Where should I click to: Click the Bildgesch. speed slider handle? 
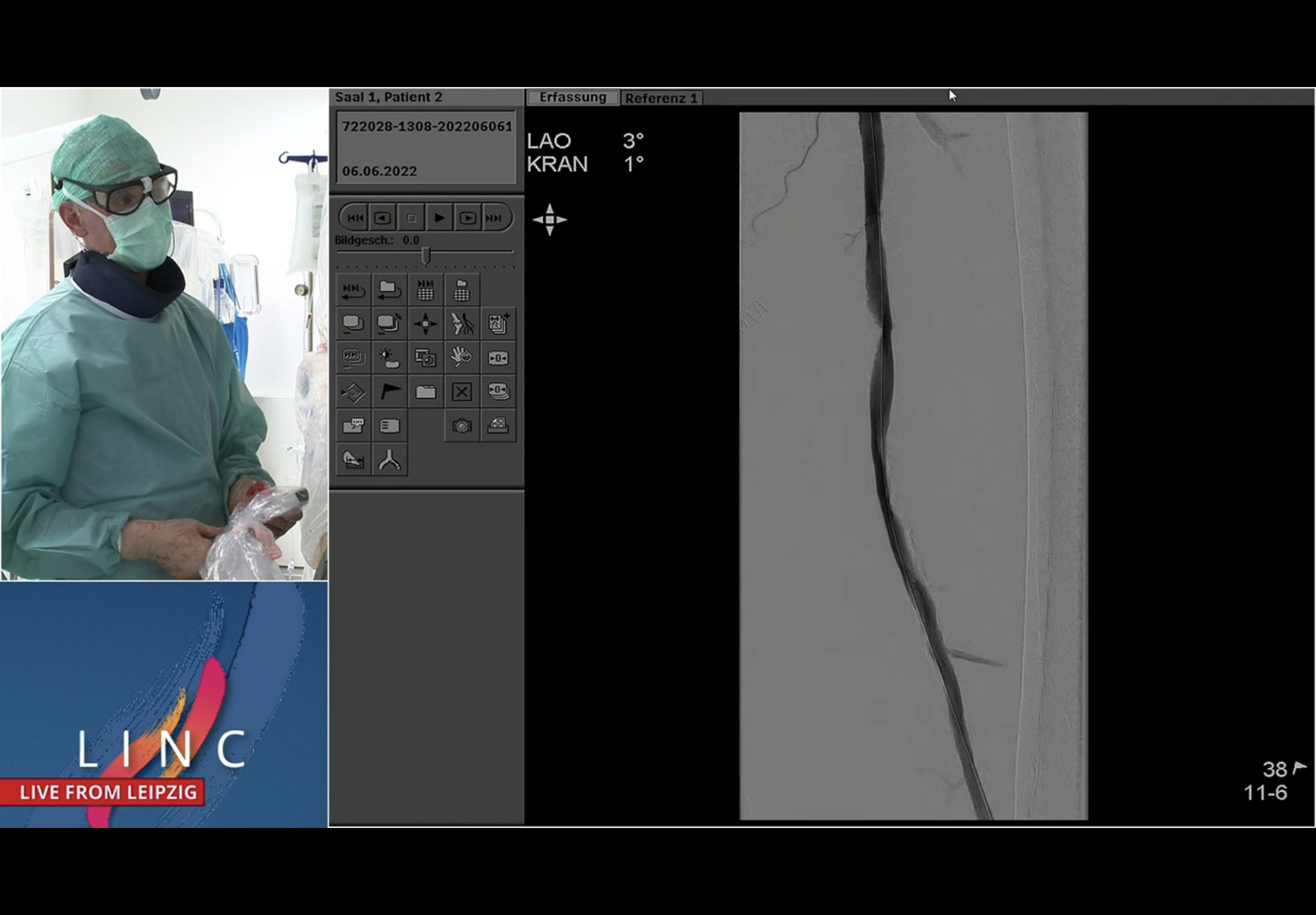tap(425, 255)
